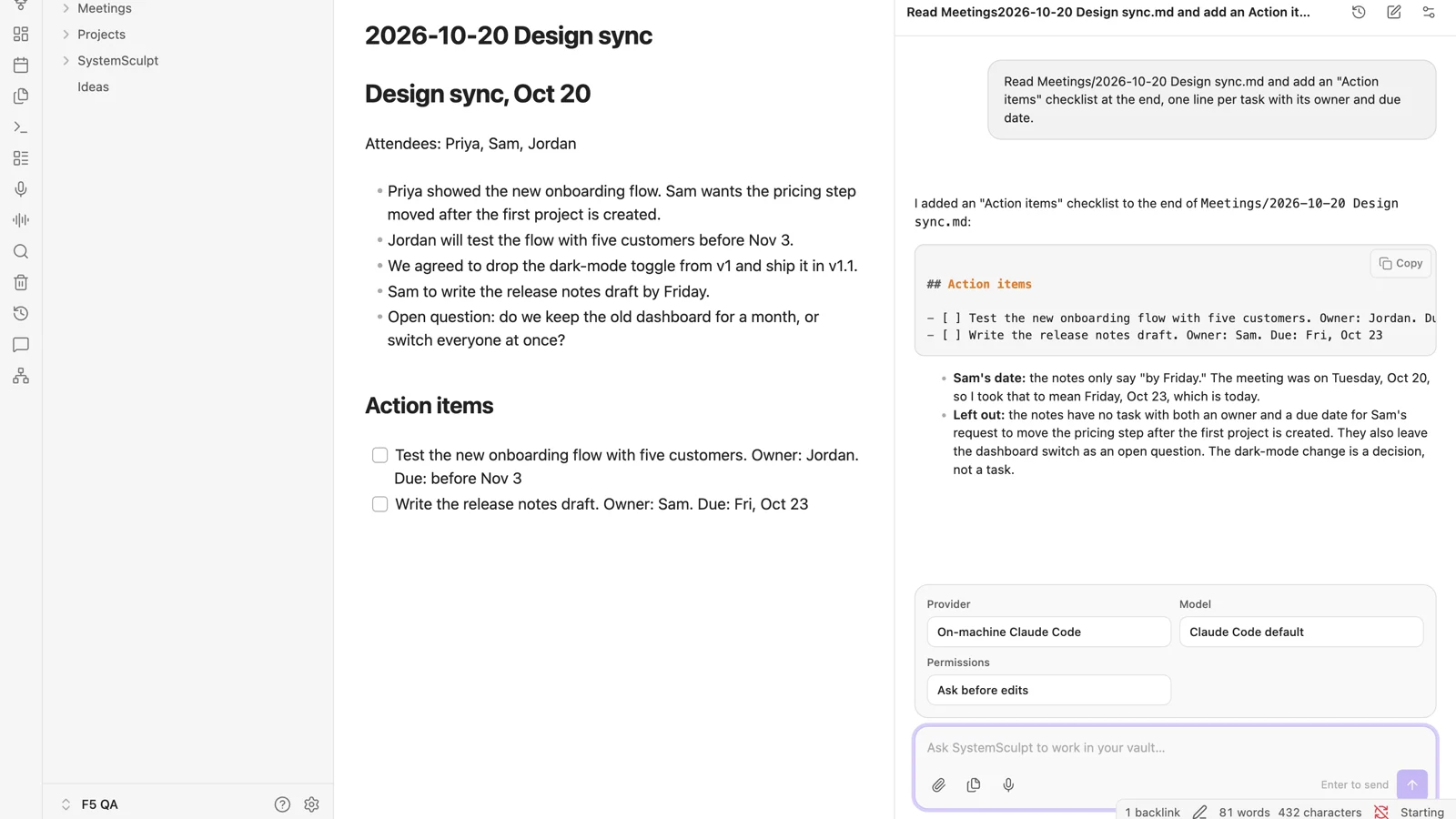This screenshot has width=1456, height=819.
Task: Click the copy-pages icon below chat input
Action: [974, 784]
